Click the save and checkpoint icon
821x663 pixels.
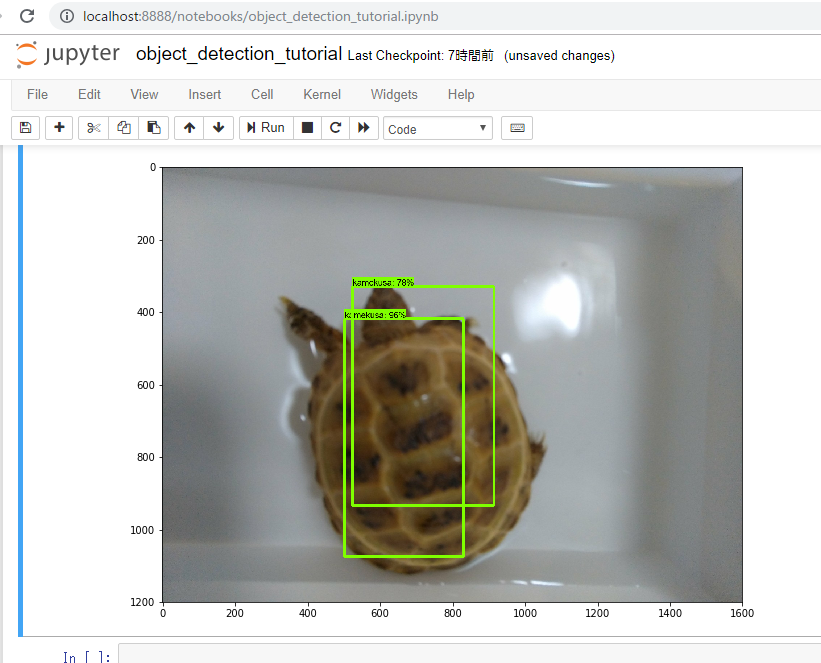(25, 128)
